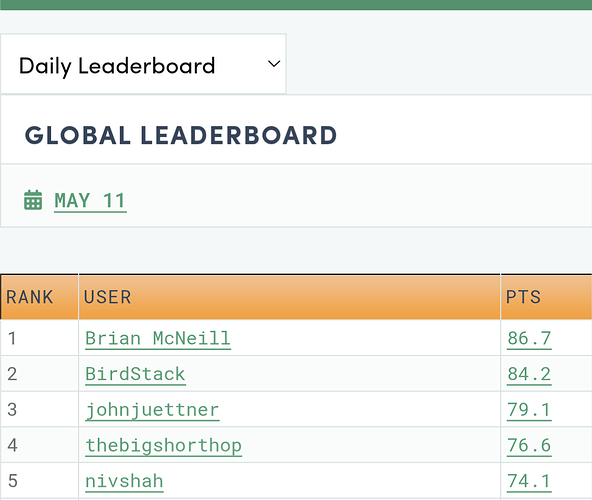Click the 84.2 points link

tap(529, 374)
